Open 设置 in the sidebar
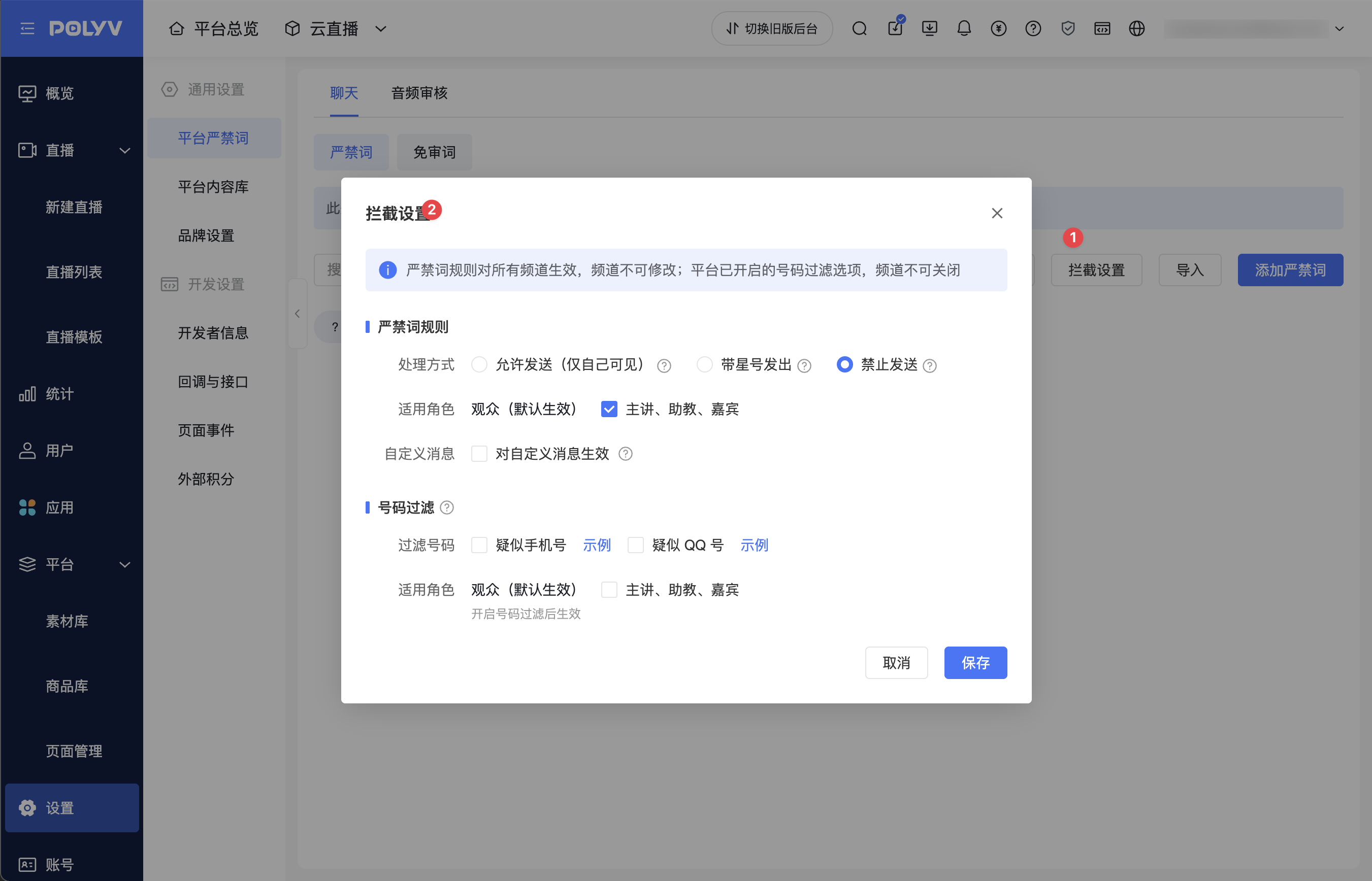Image resolution: width=1372 pixels, height=881 pixels. (72, 808)
